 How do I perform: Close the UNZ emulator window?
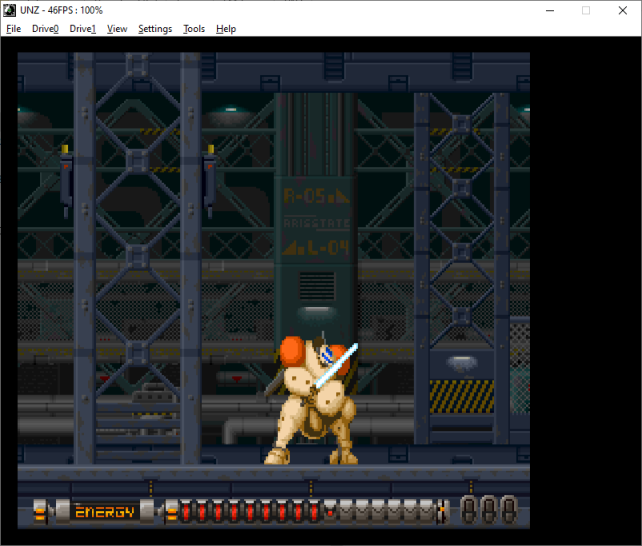pos(622,10)
